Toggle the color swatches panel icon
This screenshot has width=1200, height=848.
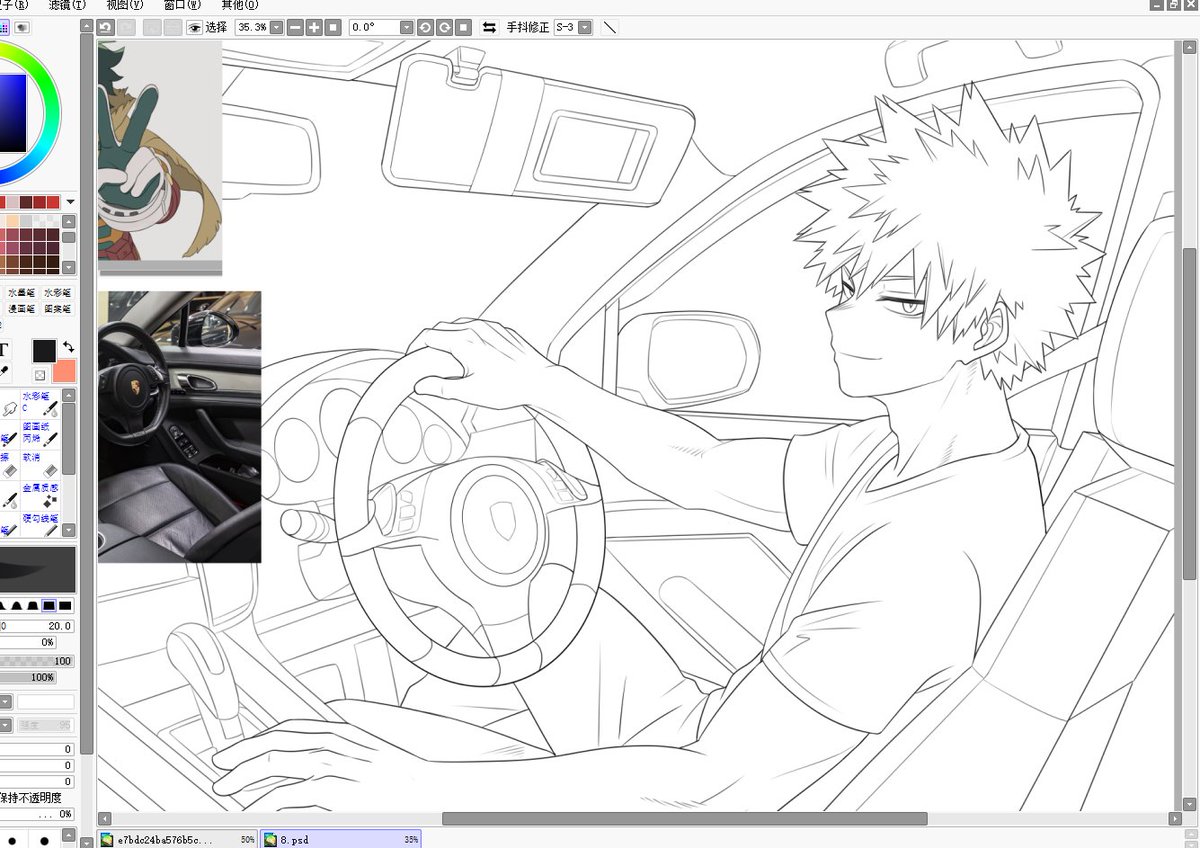pyautogui.click(x=4, y=27)
